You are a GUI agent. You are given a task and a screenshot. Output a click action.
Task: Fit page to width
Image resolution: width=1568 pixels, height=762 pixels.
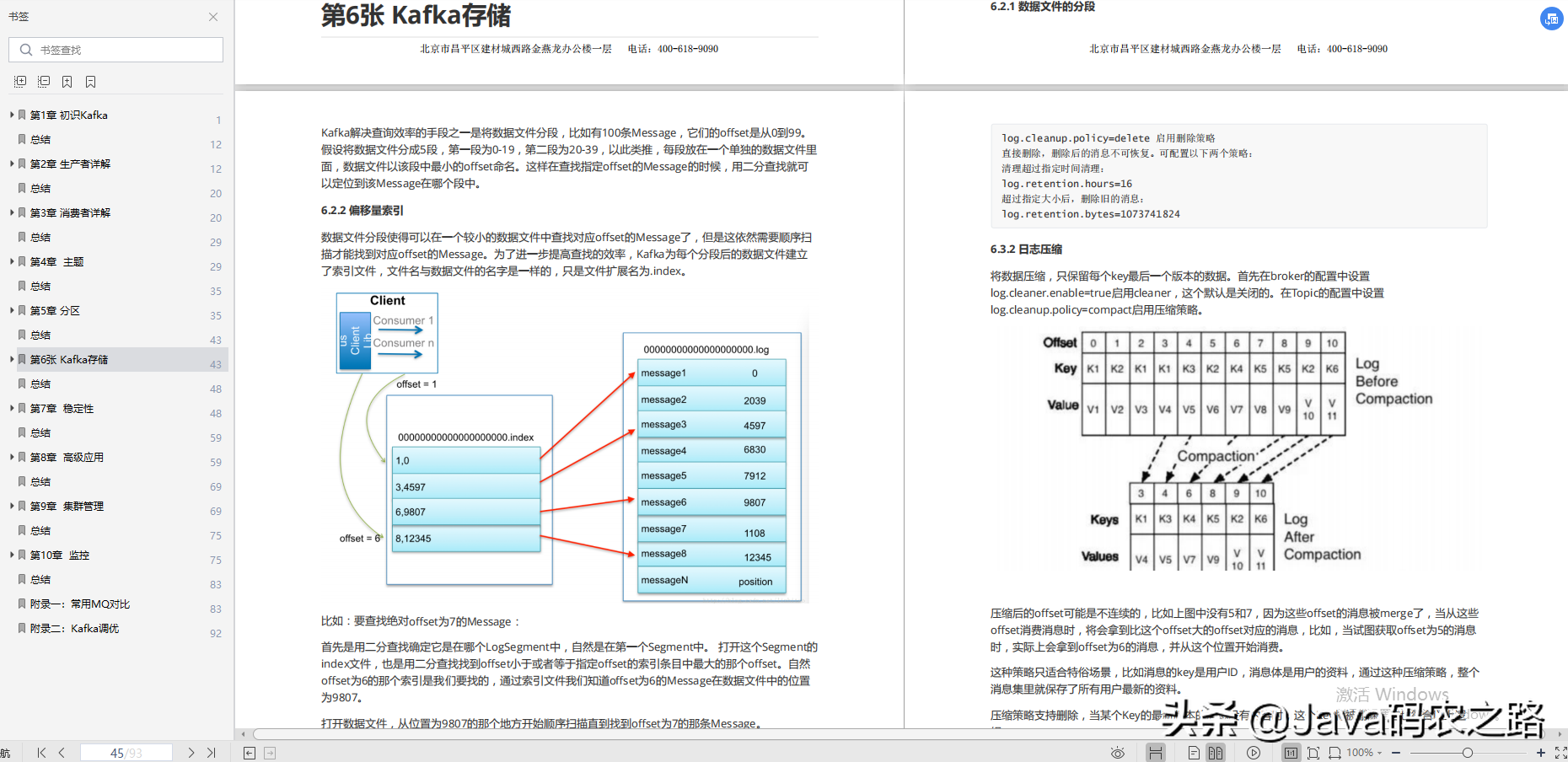click(1334, 753)
